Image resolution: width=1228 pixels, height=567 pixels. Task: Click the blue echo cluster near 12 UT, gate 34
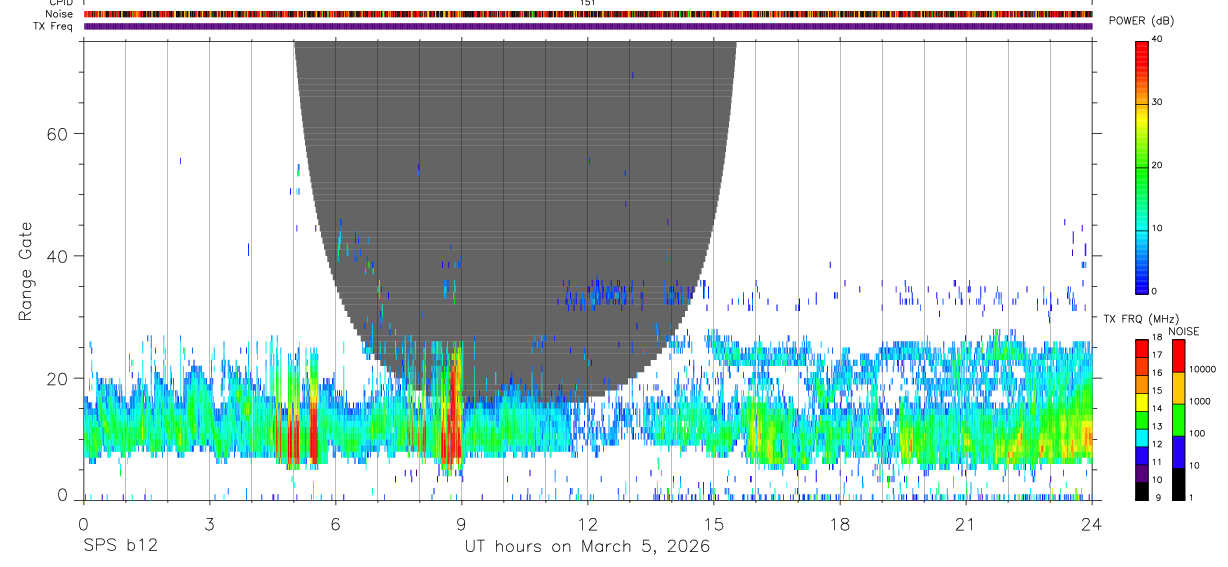coord(603,294)
